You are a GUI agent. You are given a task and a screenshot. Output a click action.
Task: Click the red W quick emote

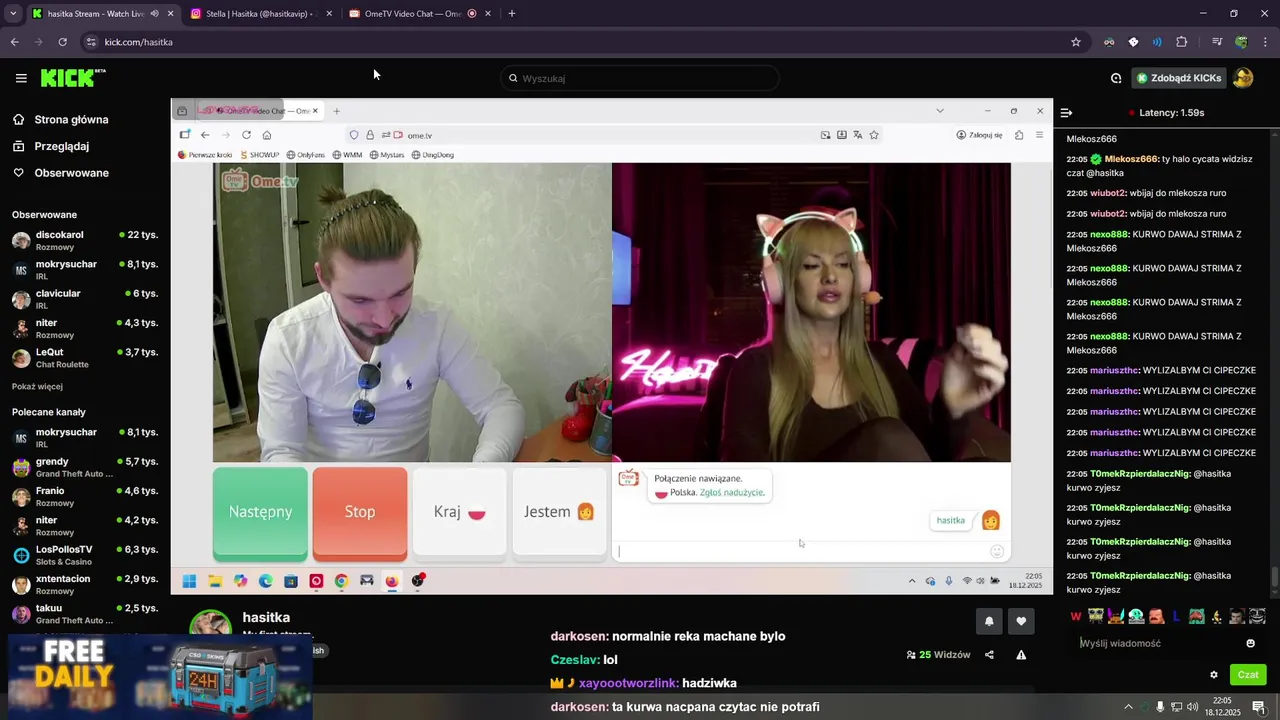click(1076, 616)
